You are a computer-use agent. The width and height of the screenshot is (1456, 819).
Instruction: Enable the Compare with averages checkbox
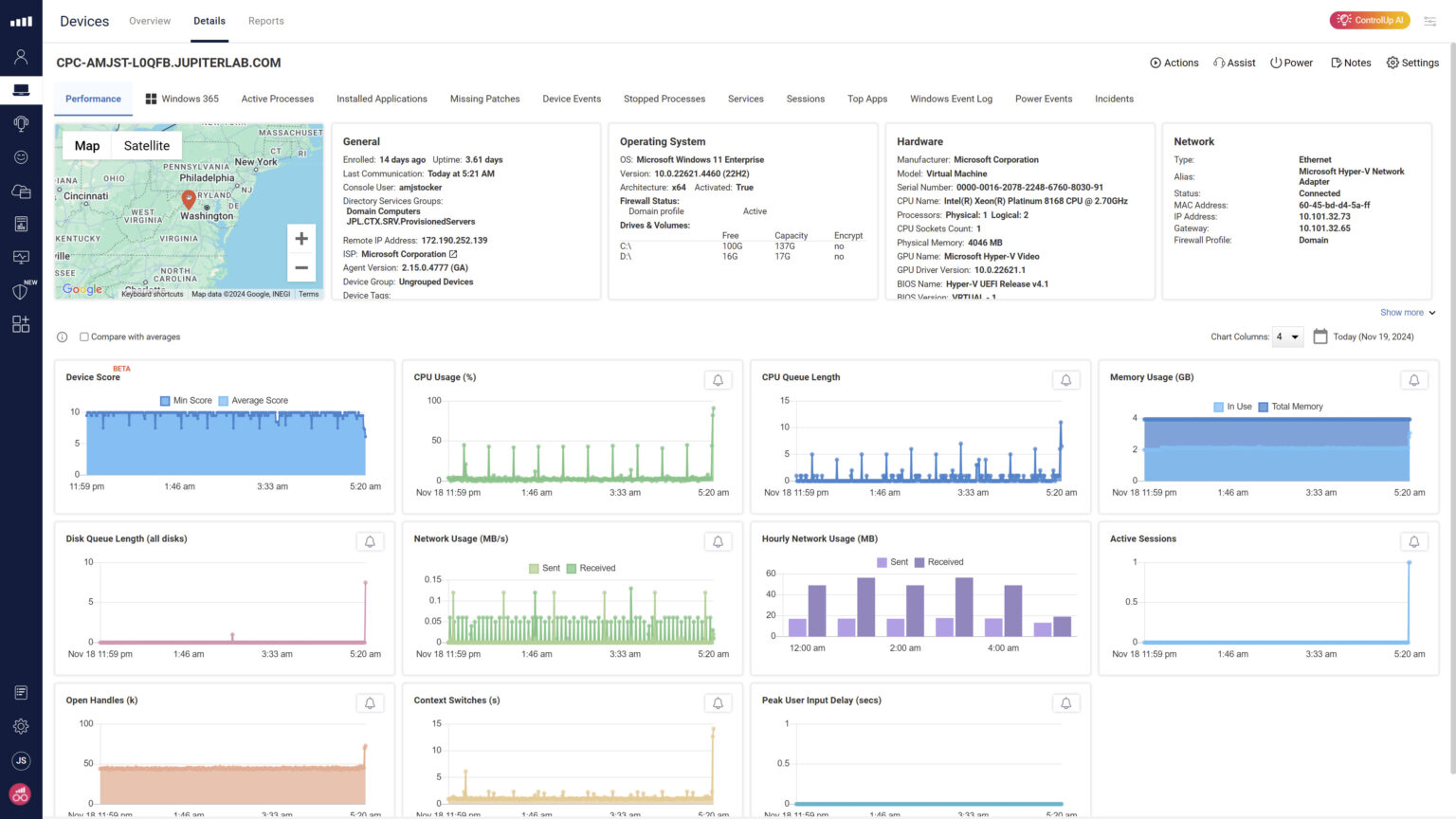click(x=83, y=337)
